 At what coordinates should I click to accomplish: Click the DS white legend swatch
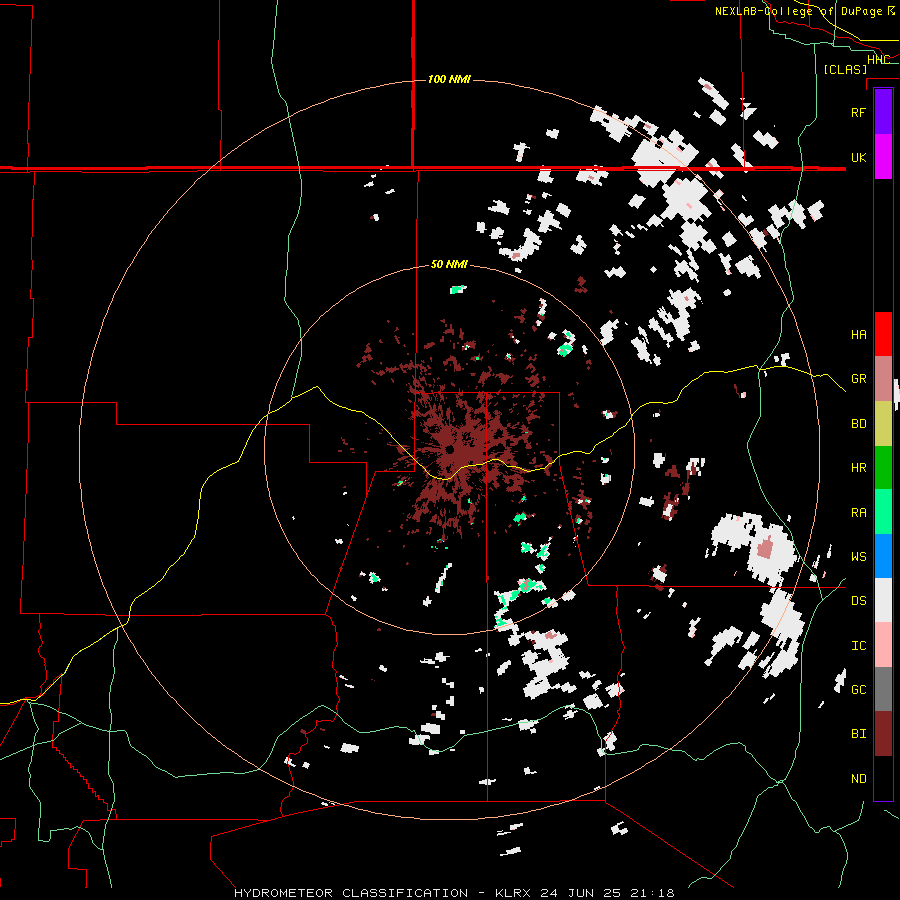(x=883, y=600)
